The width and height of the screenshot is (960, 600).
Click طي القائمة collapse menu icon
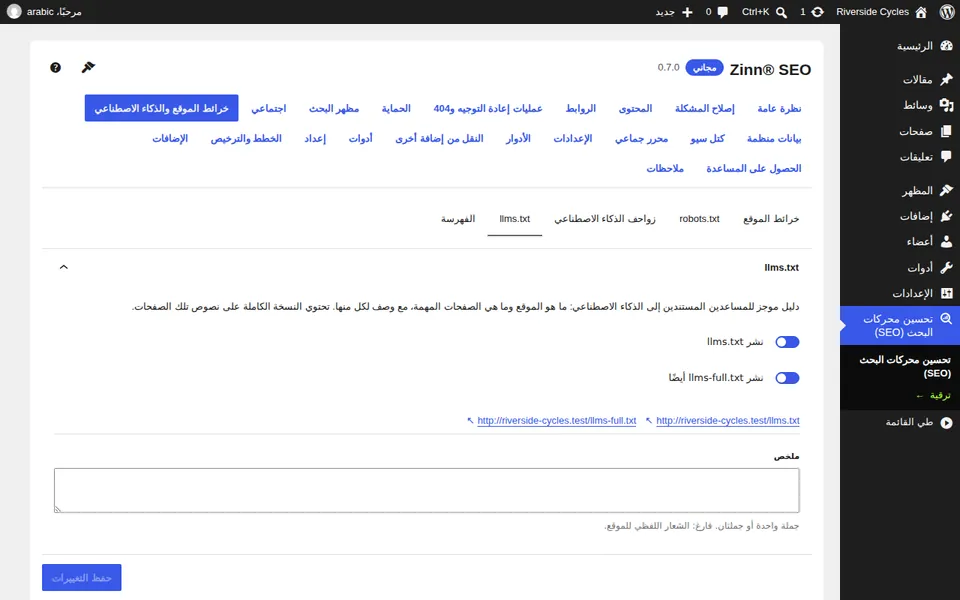pyautogui.click(x=947, y=422)
